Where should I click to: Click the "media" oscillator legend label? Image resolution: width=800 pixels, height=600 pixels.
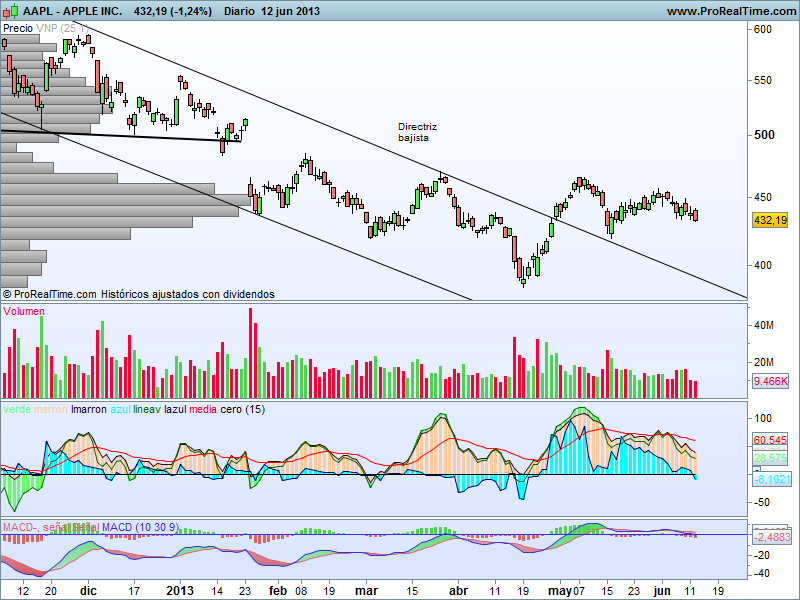[x=203, y=409]
